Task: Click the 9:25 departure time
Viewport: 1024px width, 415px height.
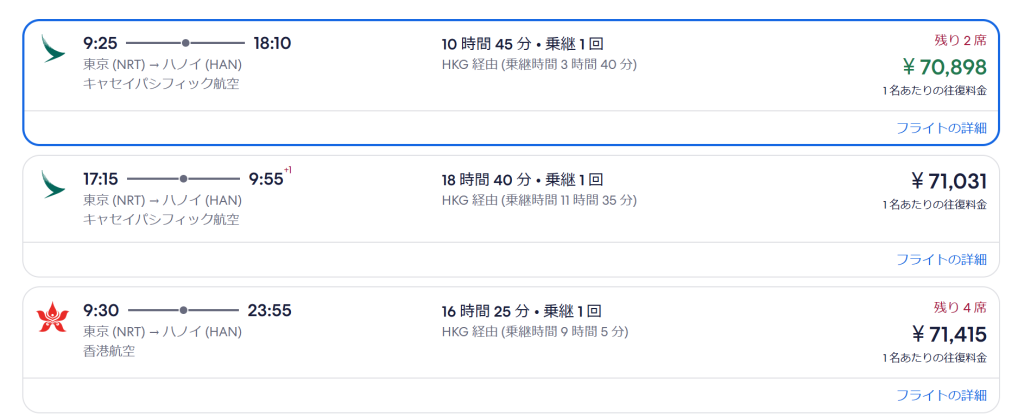Action: [x=100, y=43]
